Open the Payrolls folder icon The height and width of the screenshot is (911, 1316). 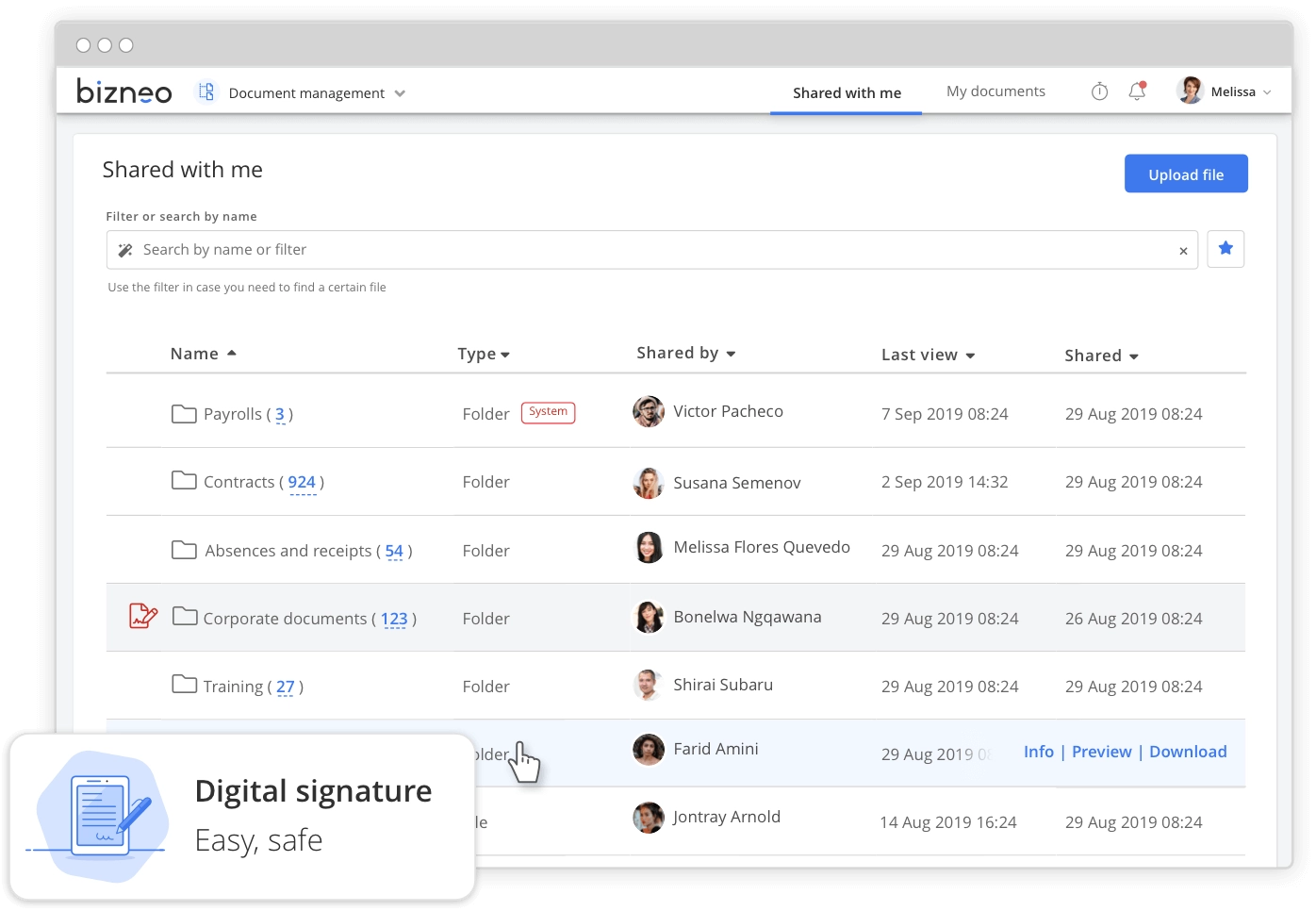coord(184,413)
